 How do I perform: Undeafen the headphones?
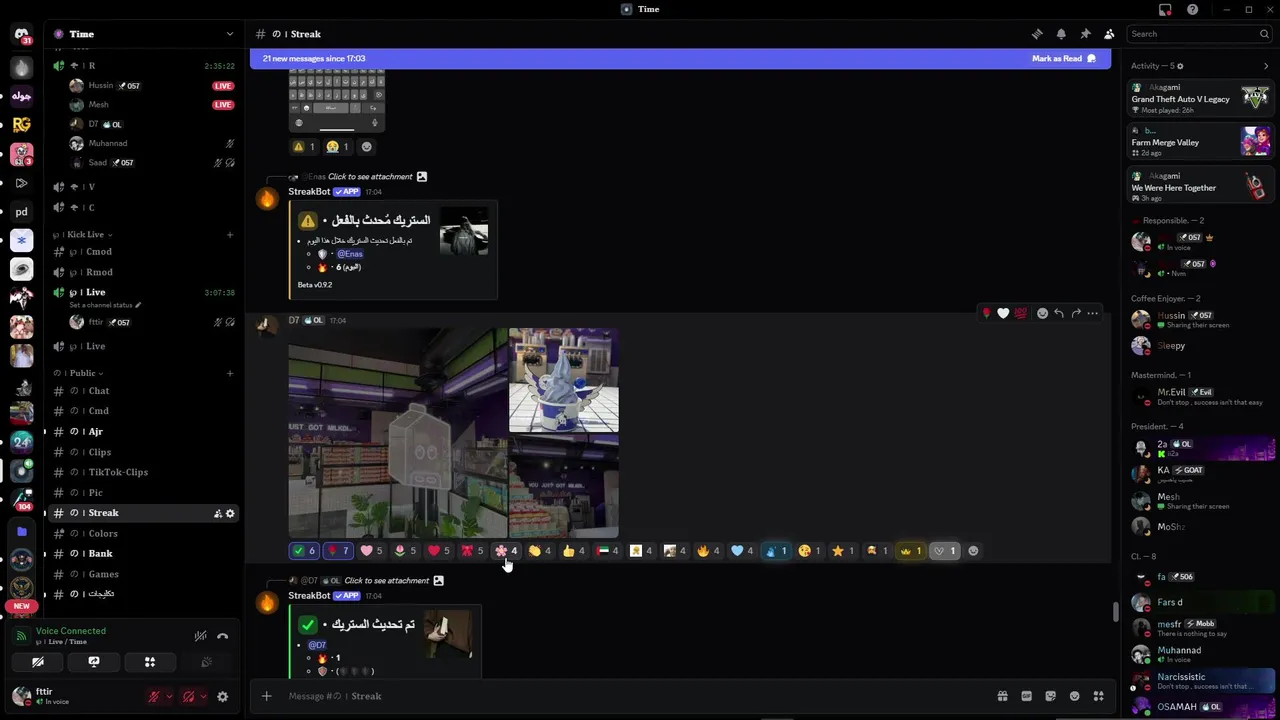coord(188,697)
